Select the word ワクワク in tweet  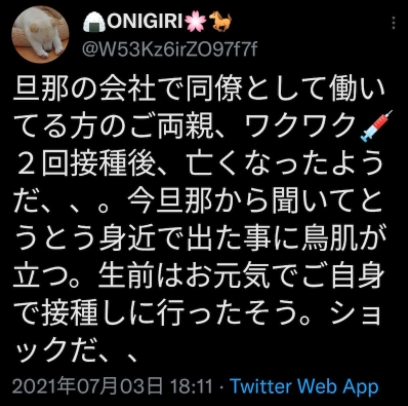tap(300, 127)
